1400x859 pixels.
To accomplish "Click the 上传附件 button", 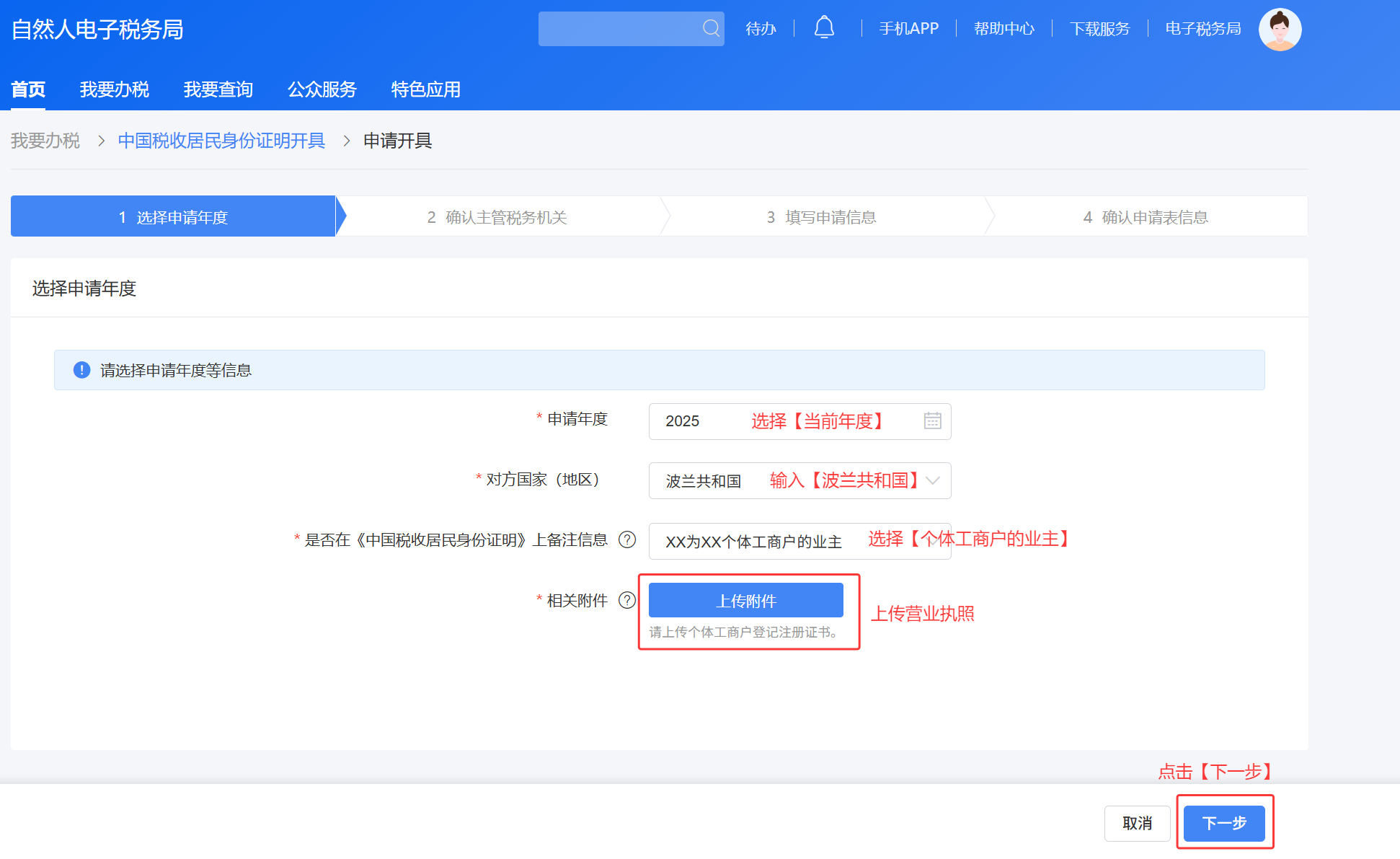I will [x=745, y=600].
